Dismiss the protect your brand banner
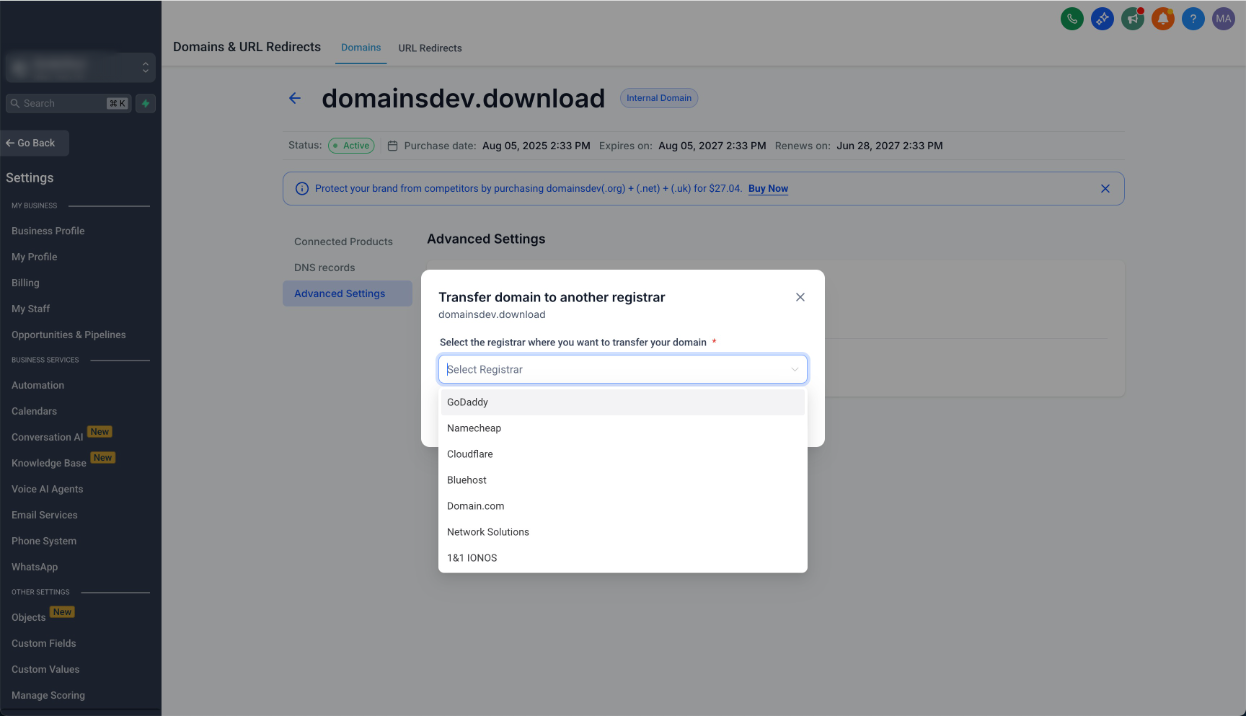This screenshot has height=716, width=1246. coord(1105,188)
